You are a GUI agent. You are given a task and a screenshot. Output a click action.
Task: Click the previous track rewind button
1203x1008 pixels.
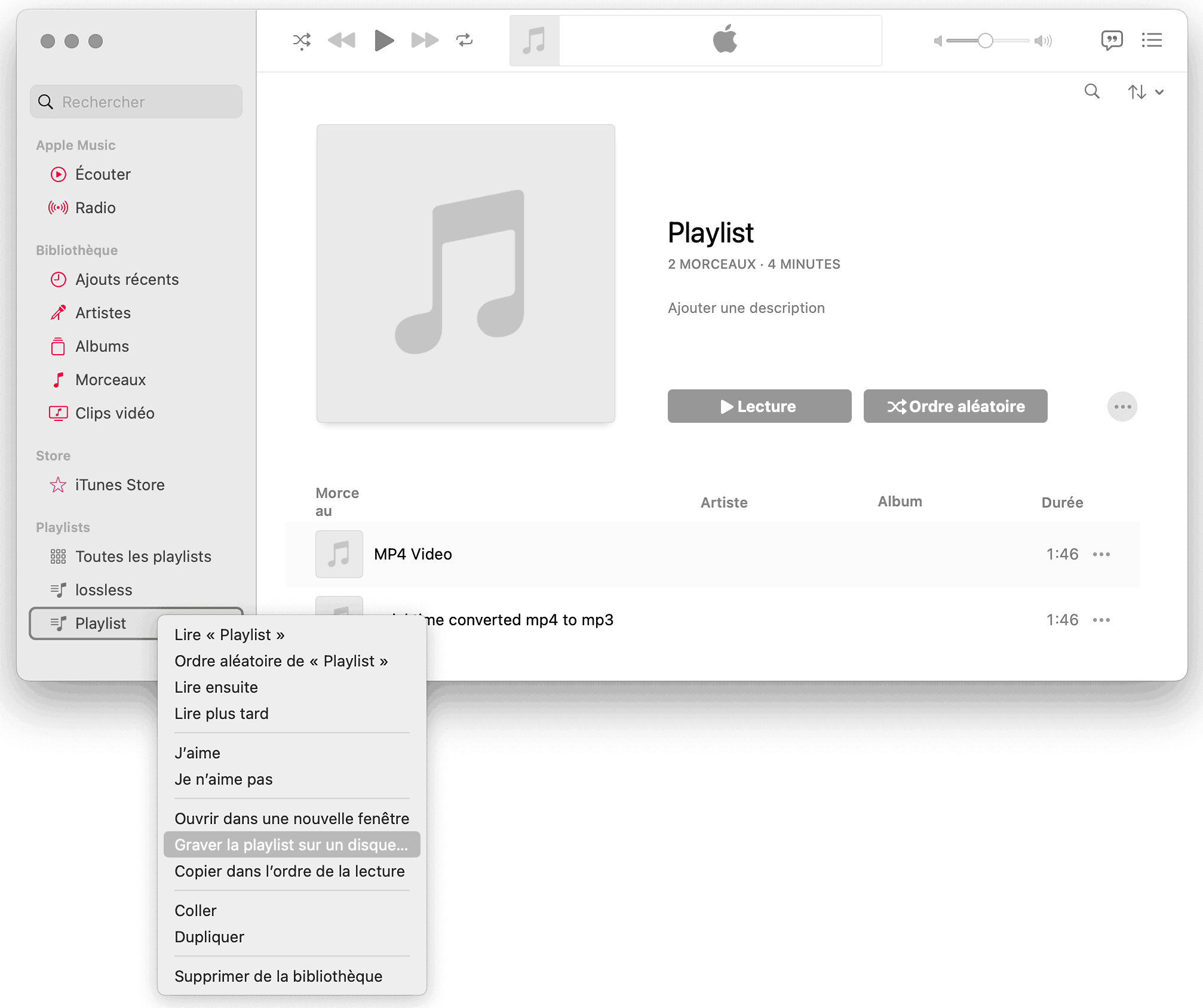[x=342, y=41]
